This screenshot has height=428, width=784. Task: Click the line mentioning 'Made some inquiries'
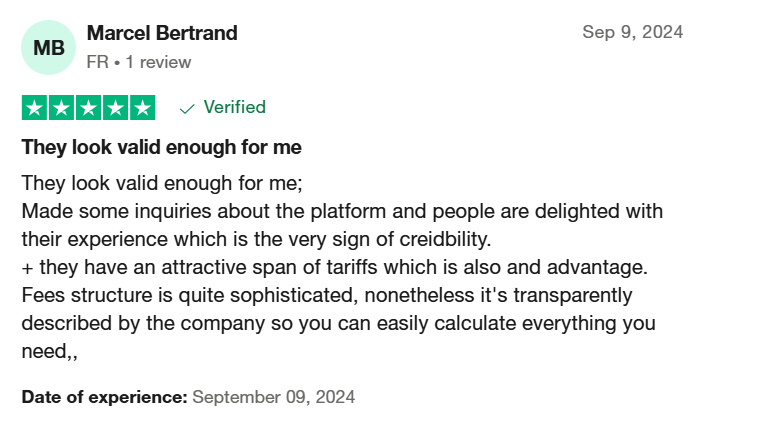pos(342,211)
